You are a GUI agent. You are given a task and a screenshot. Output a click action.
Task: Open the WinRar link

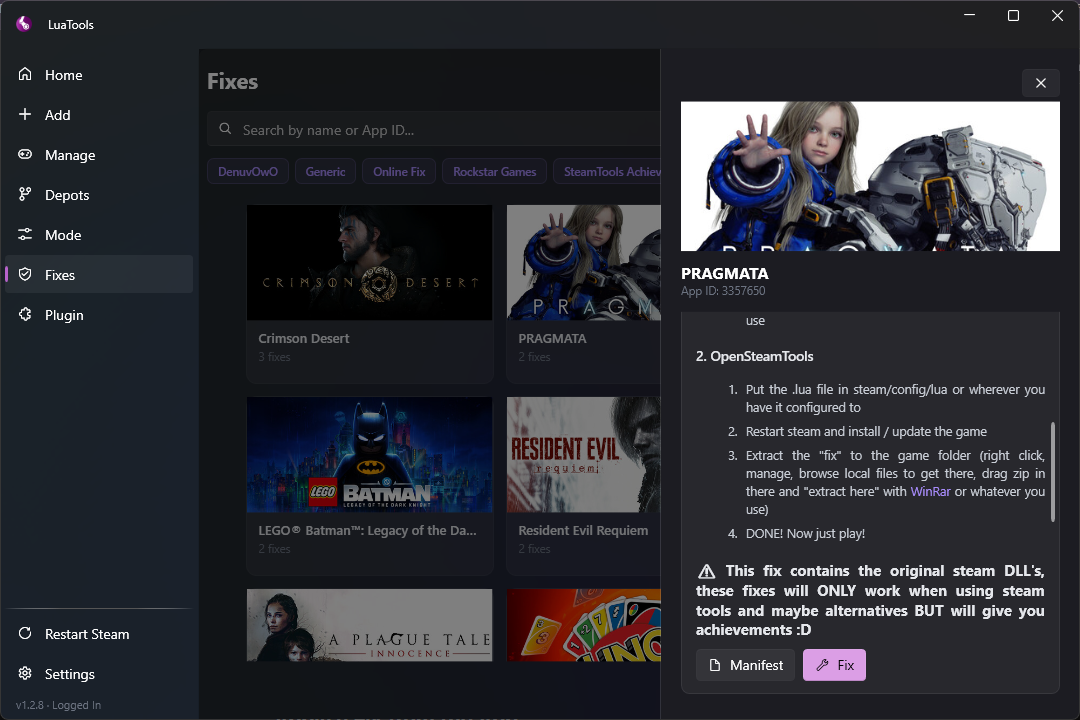click(930, 491)
